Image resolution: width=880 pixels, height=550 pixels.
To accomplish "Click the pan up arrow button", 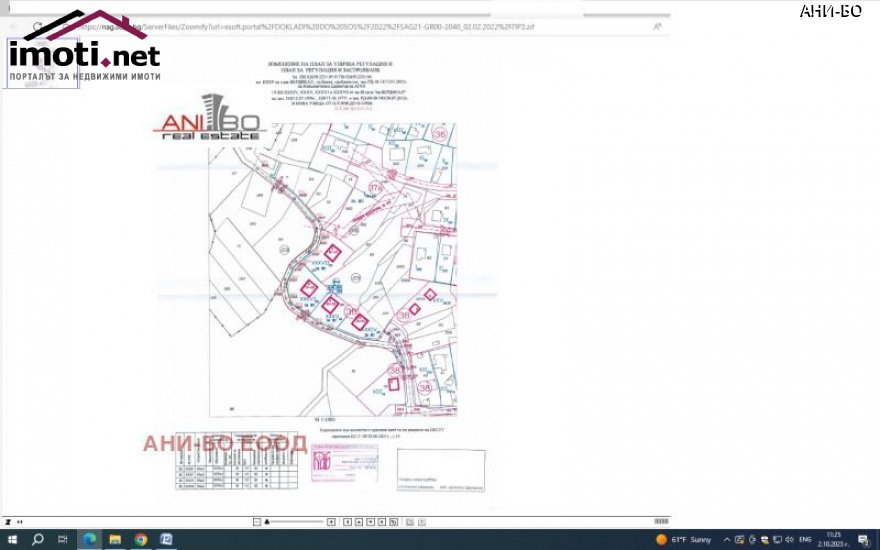I will coord(359,522).
